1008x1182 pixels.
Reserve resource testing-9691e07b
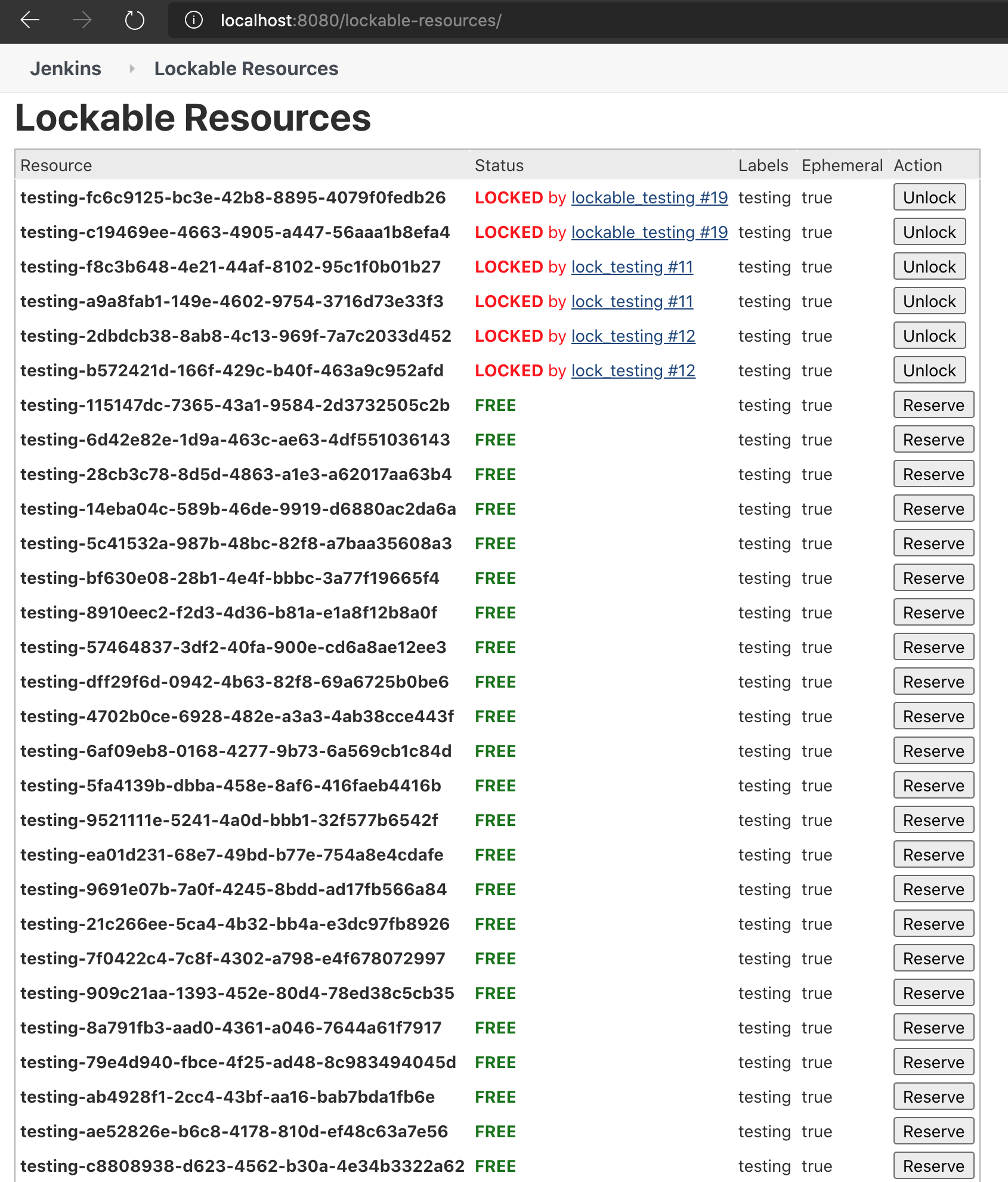click(933, 889)
